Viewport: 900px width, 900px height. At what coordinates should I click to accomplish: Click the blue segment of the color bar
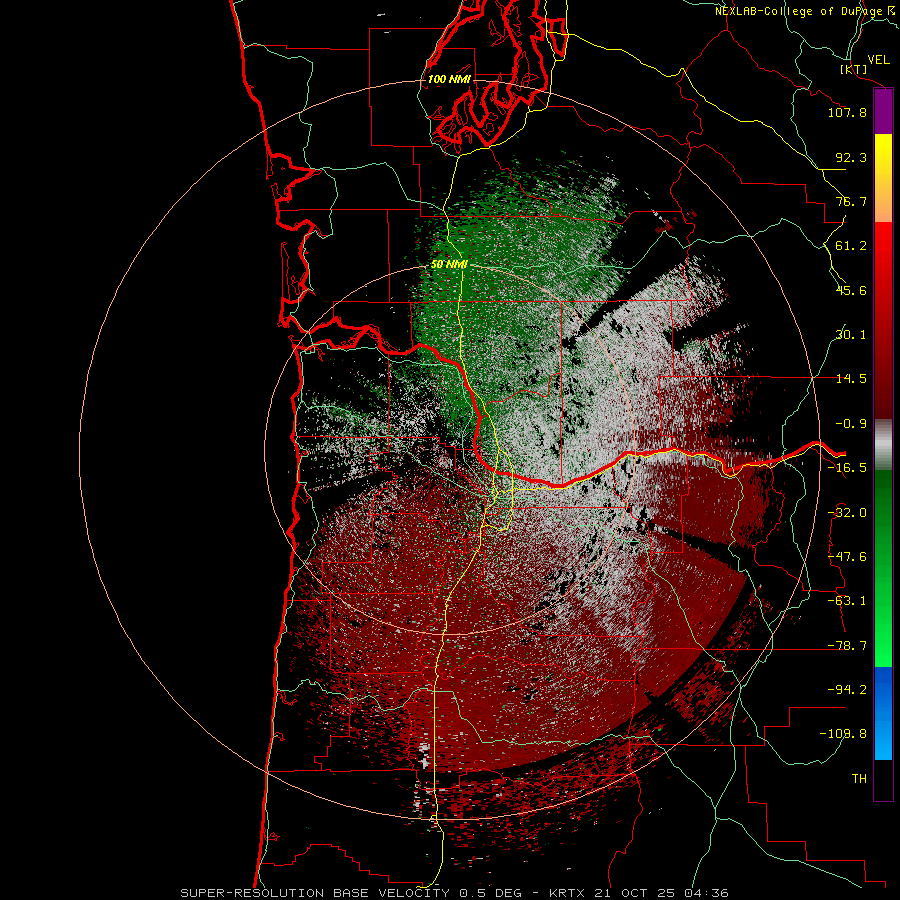coord(883,713)
